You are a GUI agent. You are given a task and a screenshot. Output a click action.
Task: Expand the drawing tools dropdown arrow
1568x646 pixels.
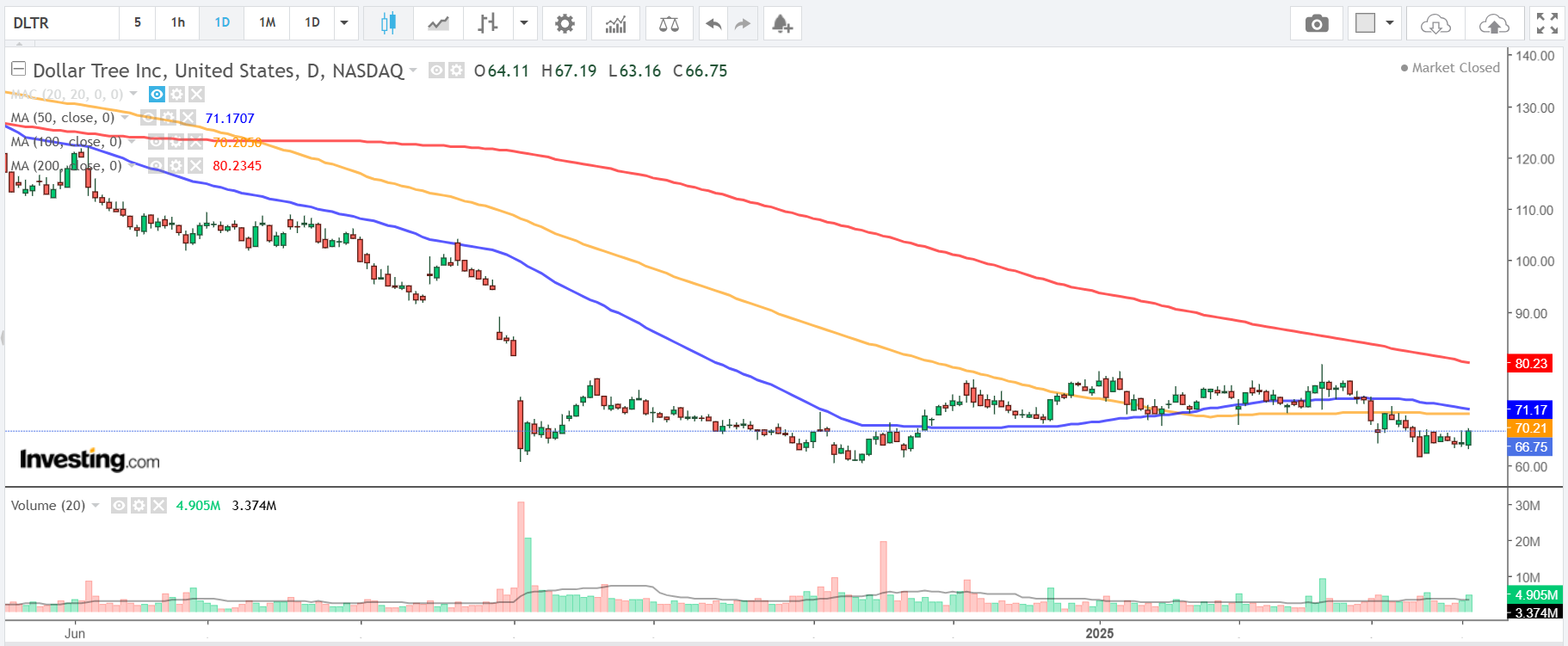[x=523, y=23]
